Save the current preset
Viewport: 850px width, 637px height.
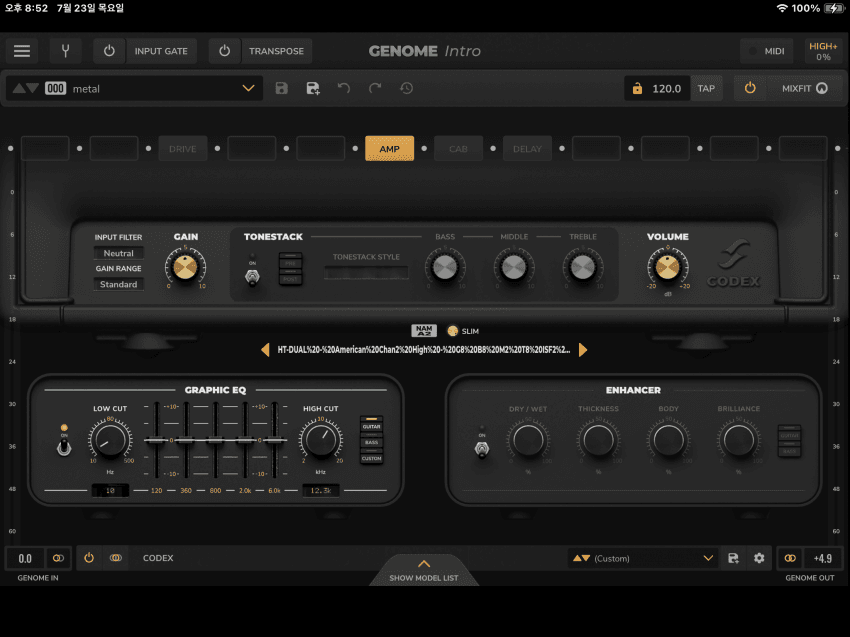tap(281, 88)
